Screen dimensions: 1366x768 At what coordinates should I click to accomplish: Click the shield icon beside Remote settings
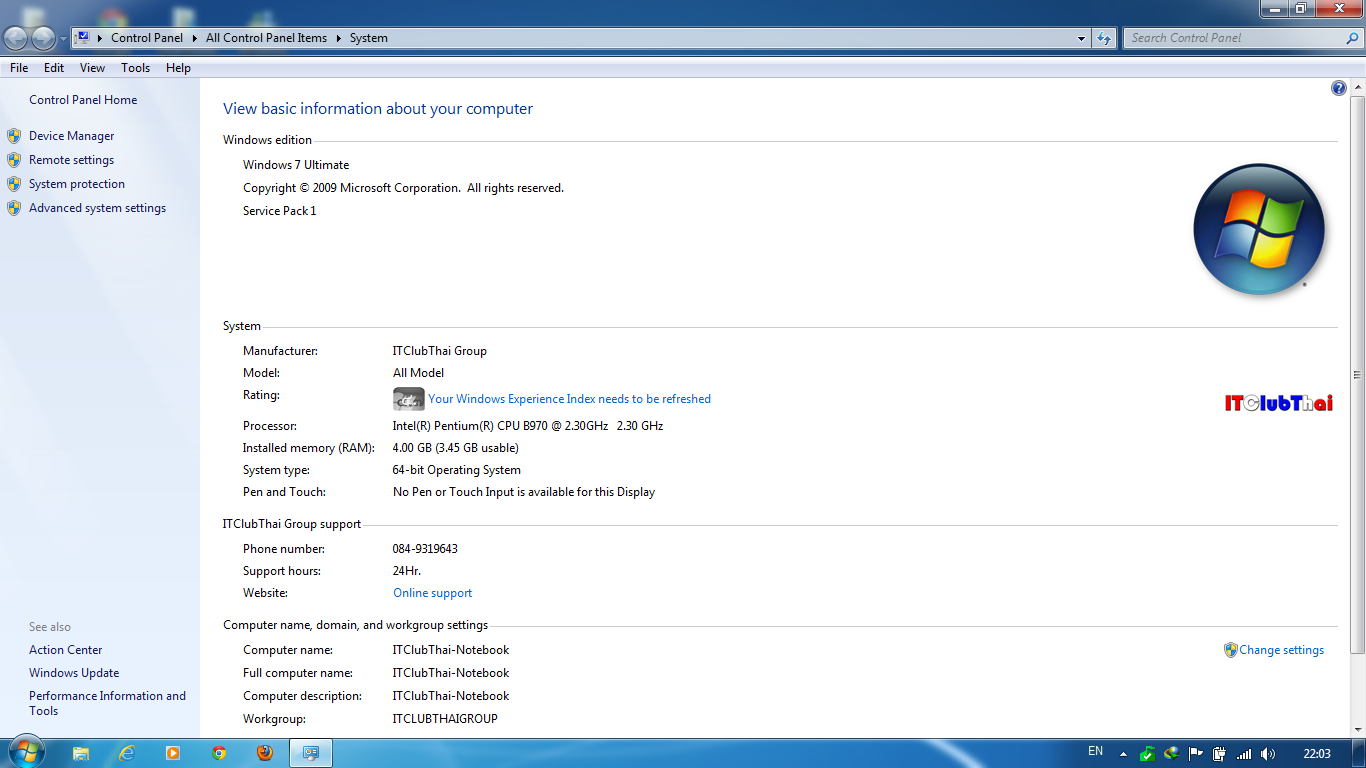[14, 160]
